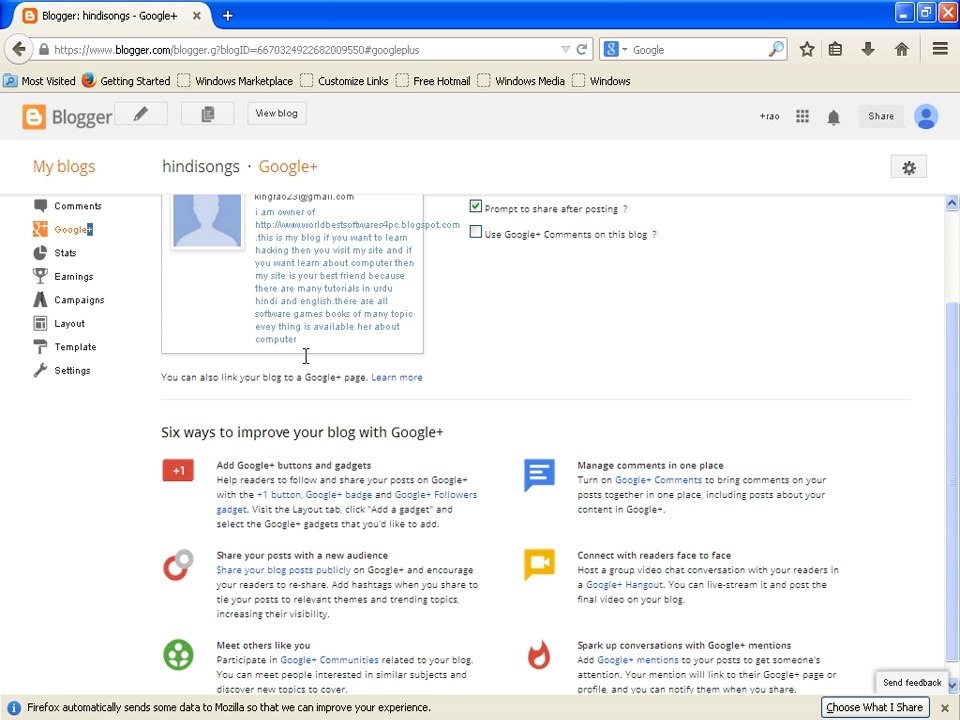
Task: Open the posts list icon button
Action: [x=208, y=114]
